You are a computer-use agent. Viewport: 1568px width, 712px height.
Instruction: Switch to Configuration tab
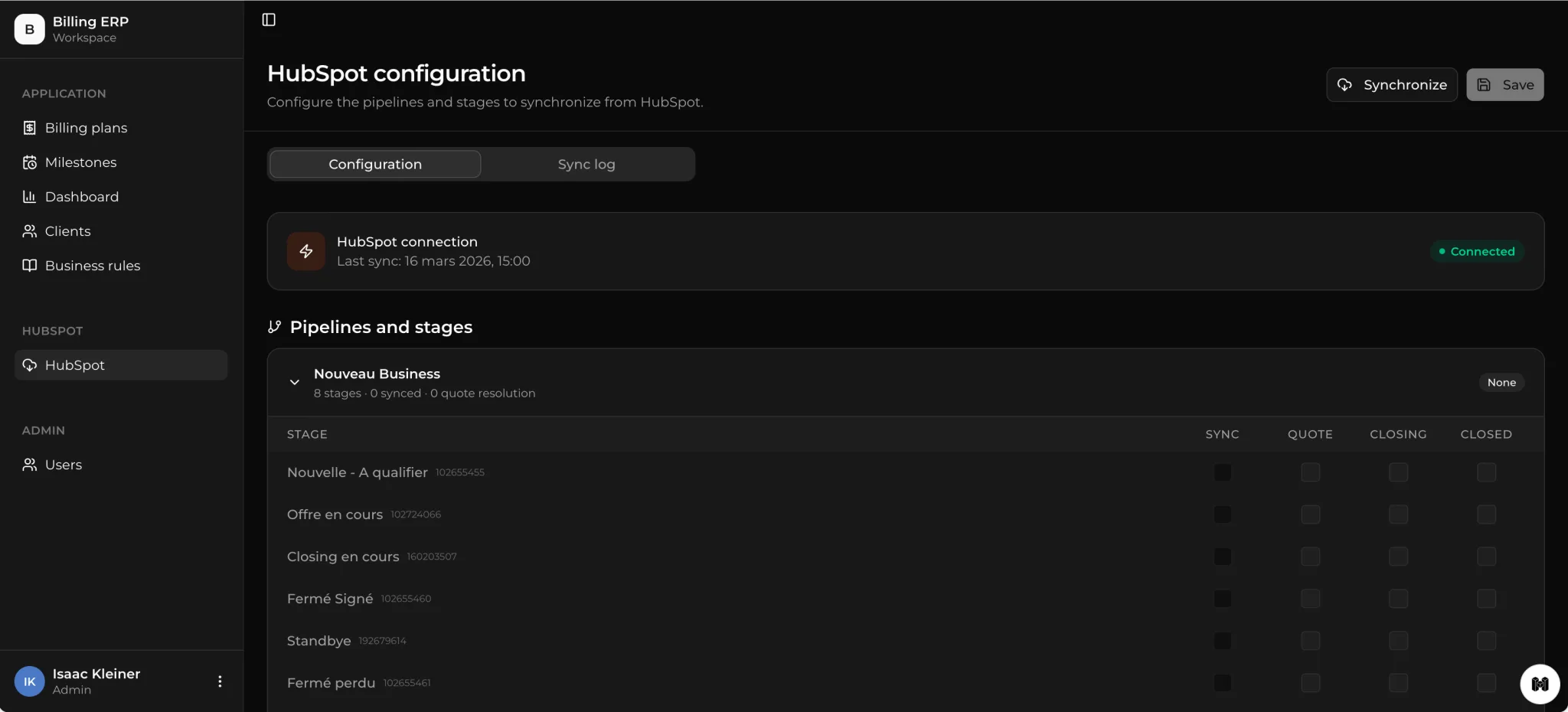[x=375, y=165]
